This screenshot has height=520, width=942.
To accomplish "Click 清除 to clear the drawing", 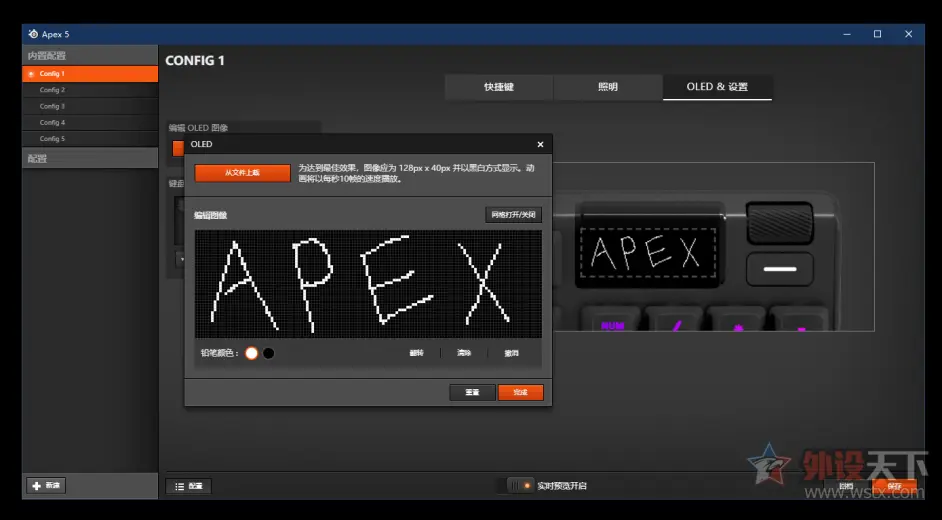I will [x=464, y=353].
